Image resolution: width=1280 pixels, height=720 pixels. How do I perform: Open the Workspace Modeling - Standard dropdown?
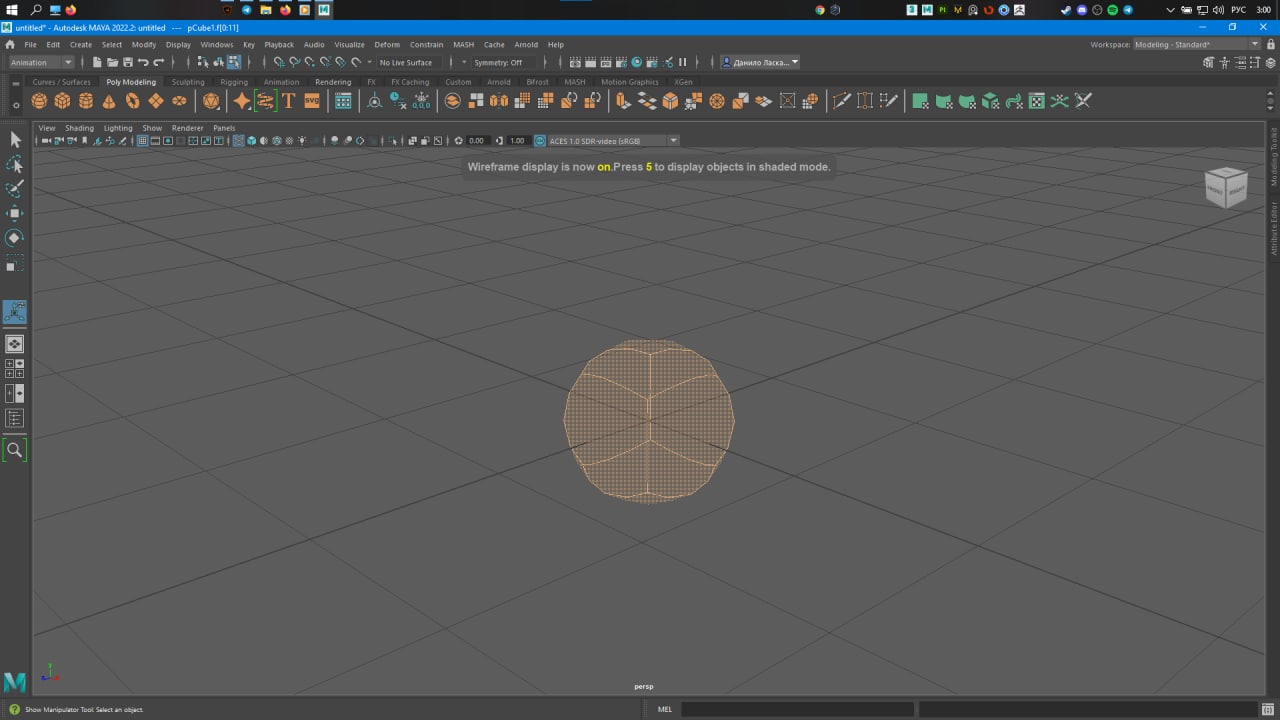point(1197,44)
